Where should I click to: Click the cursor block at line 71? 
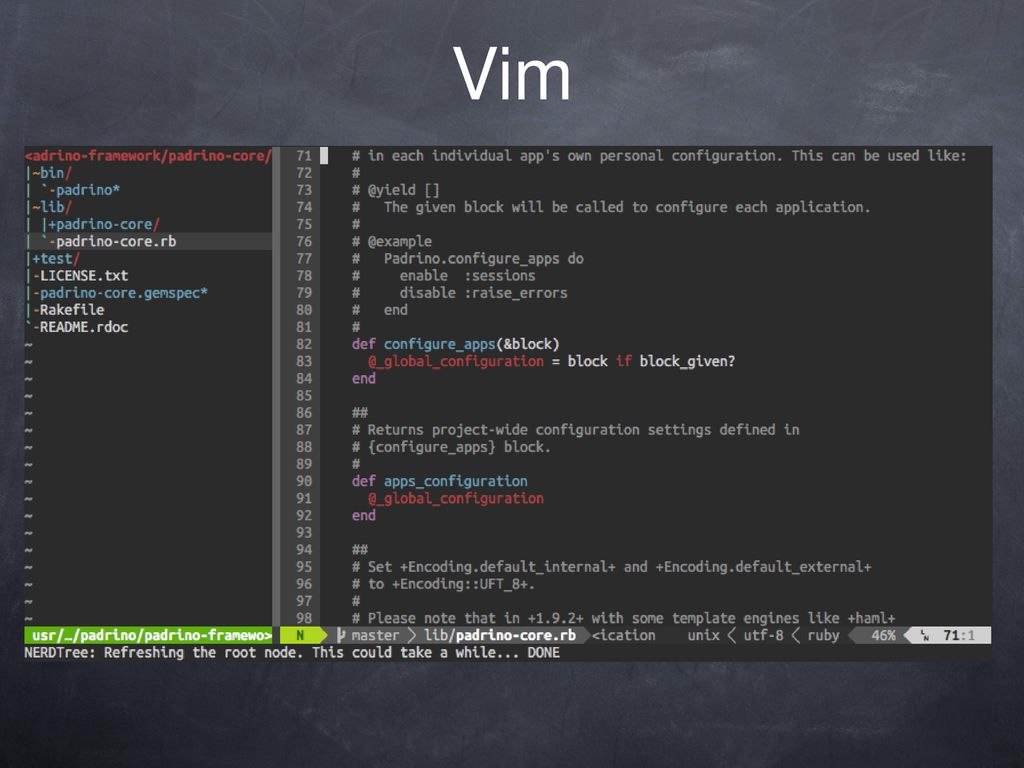point(324,156)
